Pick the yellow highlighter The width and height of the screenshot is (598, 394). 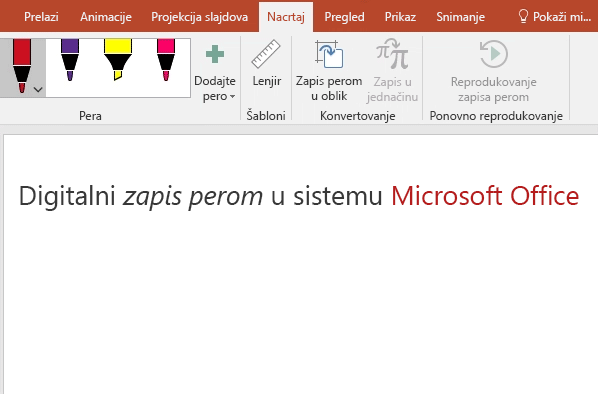[x=118, y=60]
